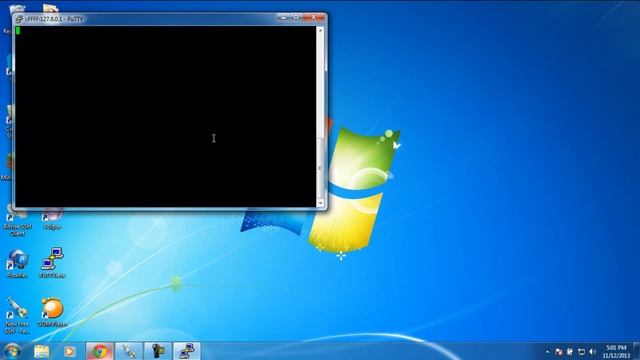Open the taskbar clock showing 5:01 PM
This screenshot has height=360, width=640.
pyautogui.click(x=616, y=351)
